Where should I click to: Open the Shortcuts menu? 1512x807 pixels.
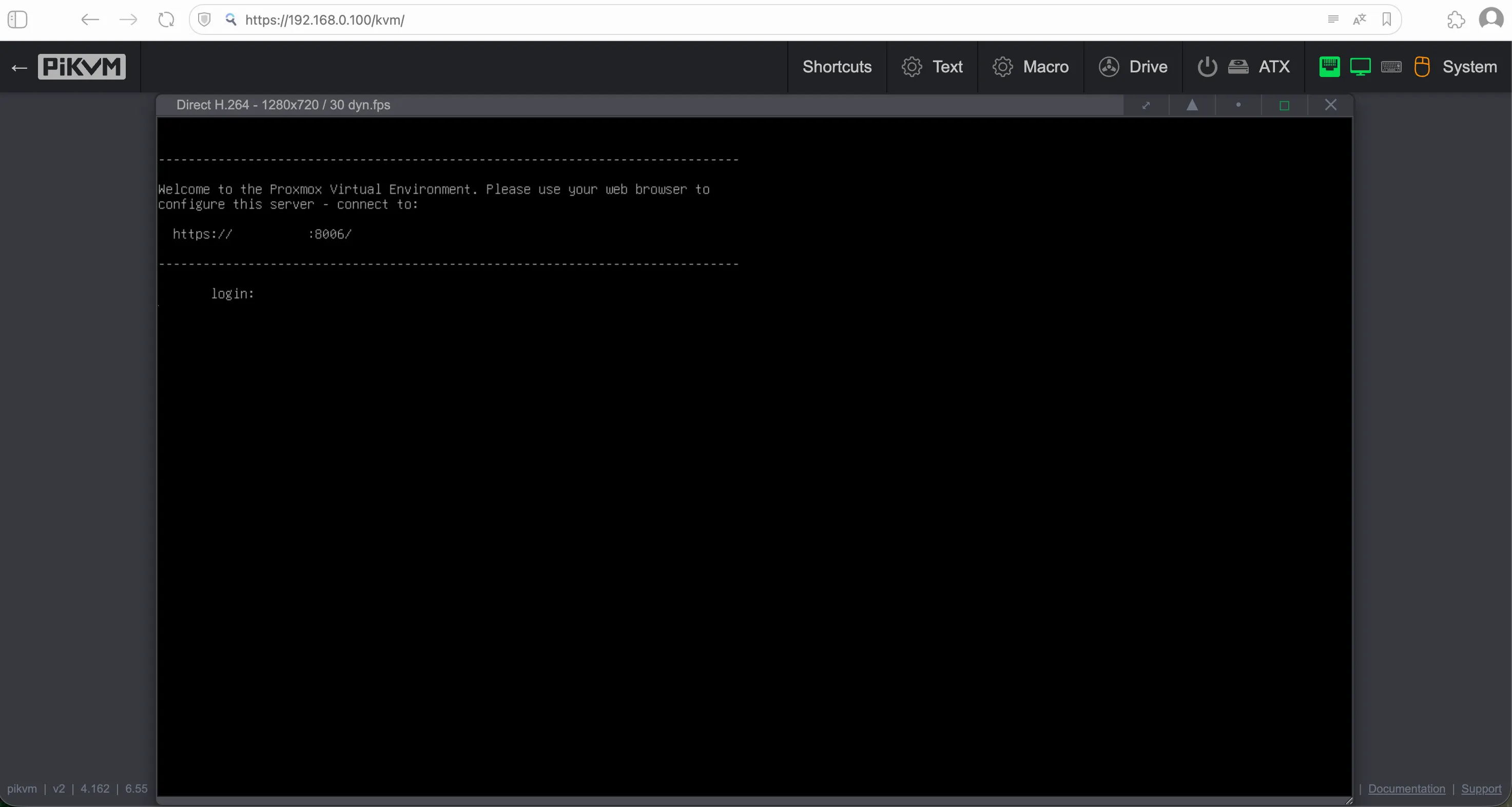point(837,67)
